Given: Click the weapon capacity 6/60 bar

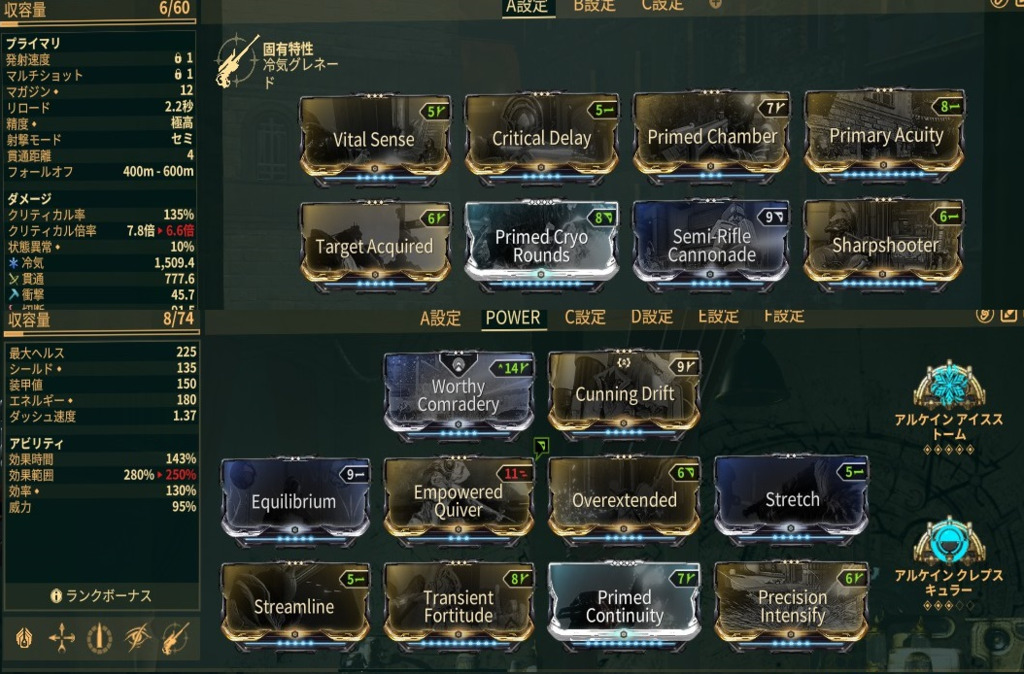Looking at the screenshot, I should click(x=99, y=10).
